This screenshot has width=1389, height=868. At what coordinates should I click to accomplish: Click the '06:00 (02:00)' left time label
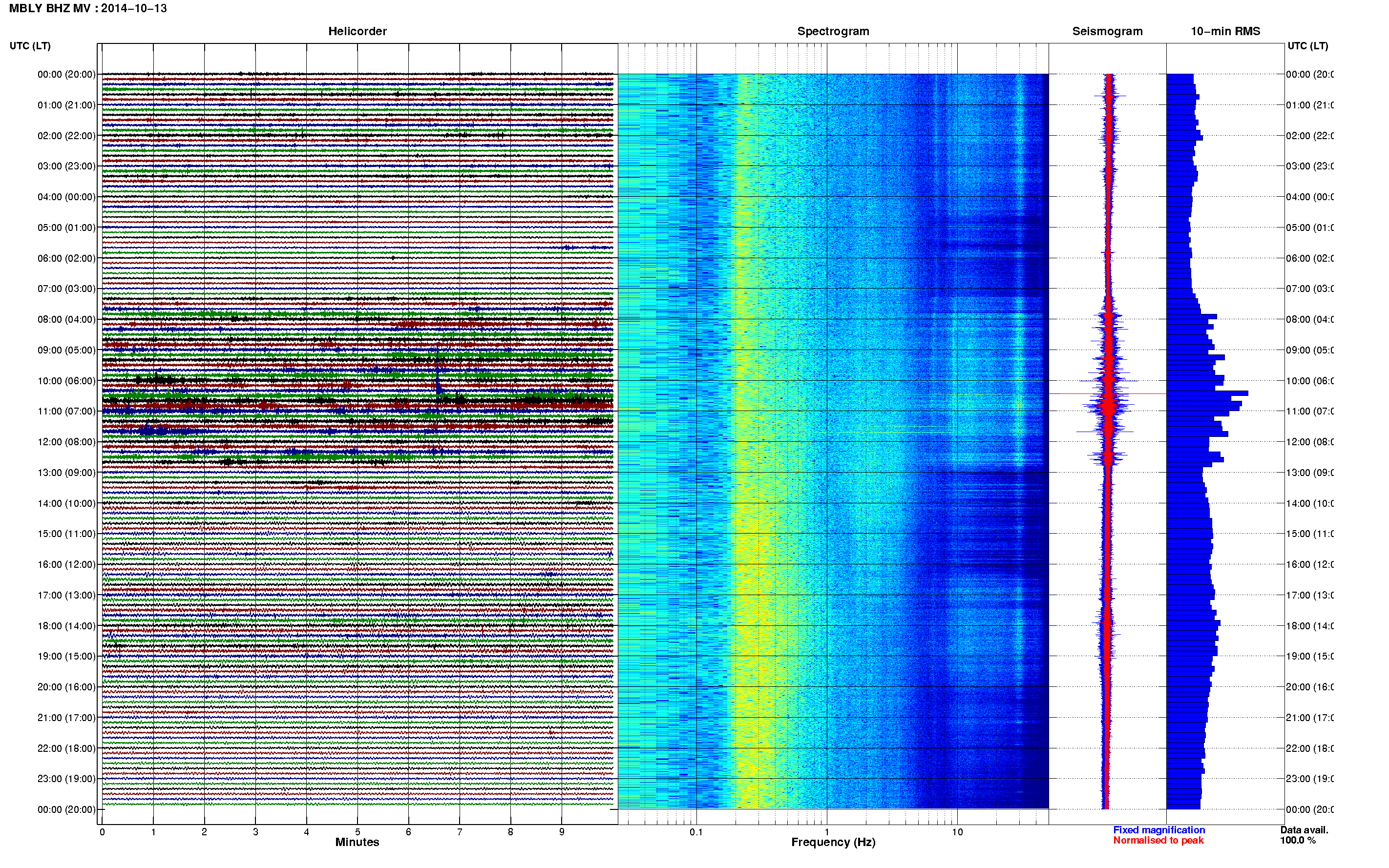pyautogui.click(x=66, y=258)
